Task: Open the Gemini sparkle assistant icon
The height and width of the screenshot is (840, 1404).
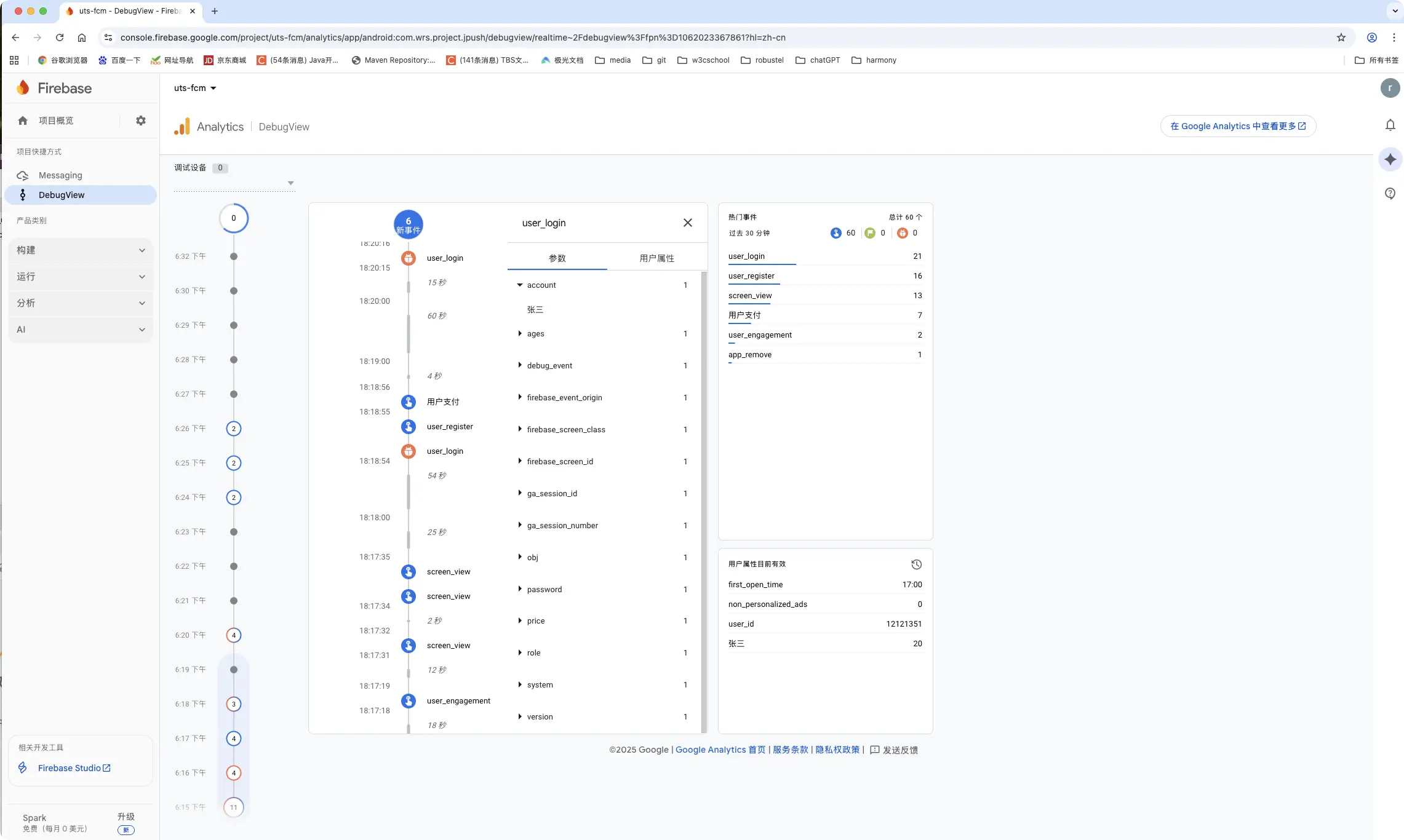Action: [1390, 159]
